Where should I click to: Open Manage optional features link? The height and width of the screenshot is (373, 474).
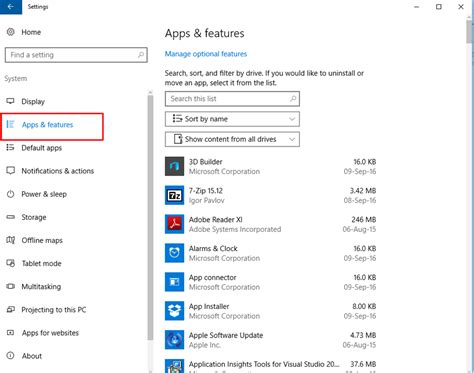(206, 54)
